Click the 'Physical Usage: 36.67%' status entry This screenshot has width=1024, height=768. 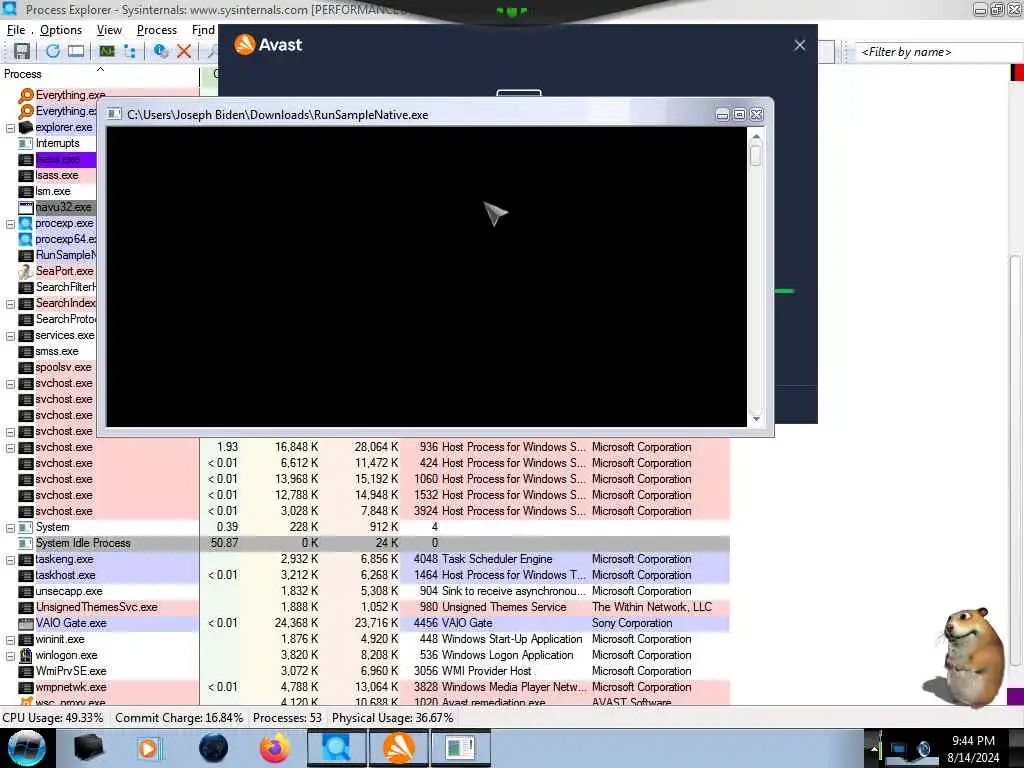[392, 718]
